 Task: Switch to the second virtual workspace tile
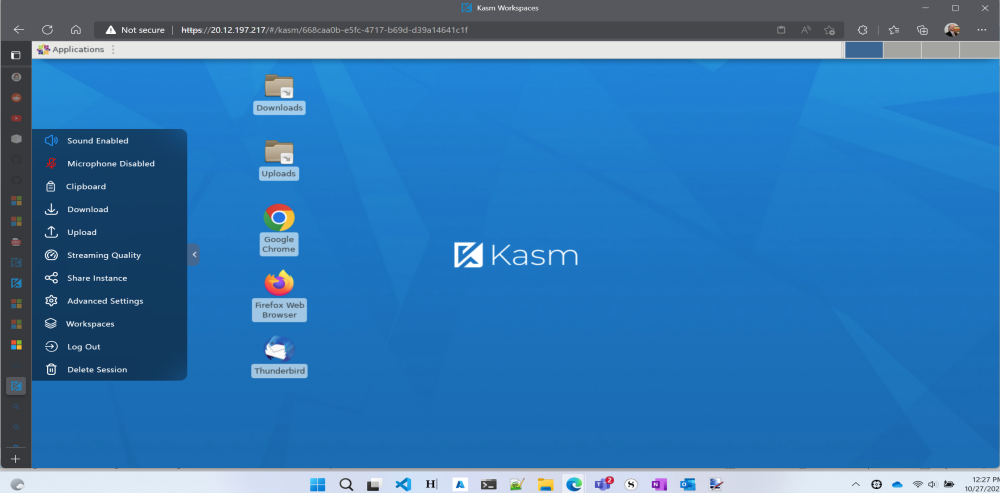pos(902,50)
